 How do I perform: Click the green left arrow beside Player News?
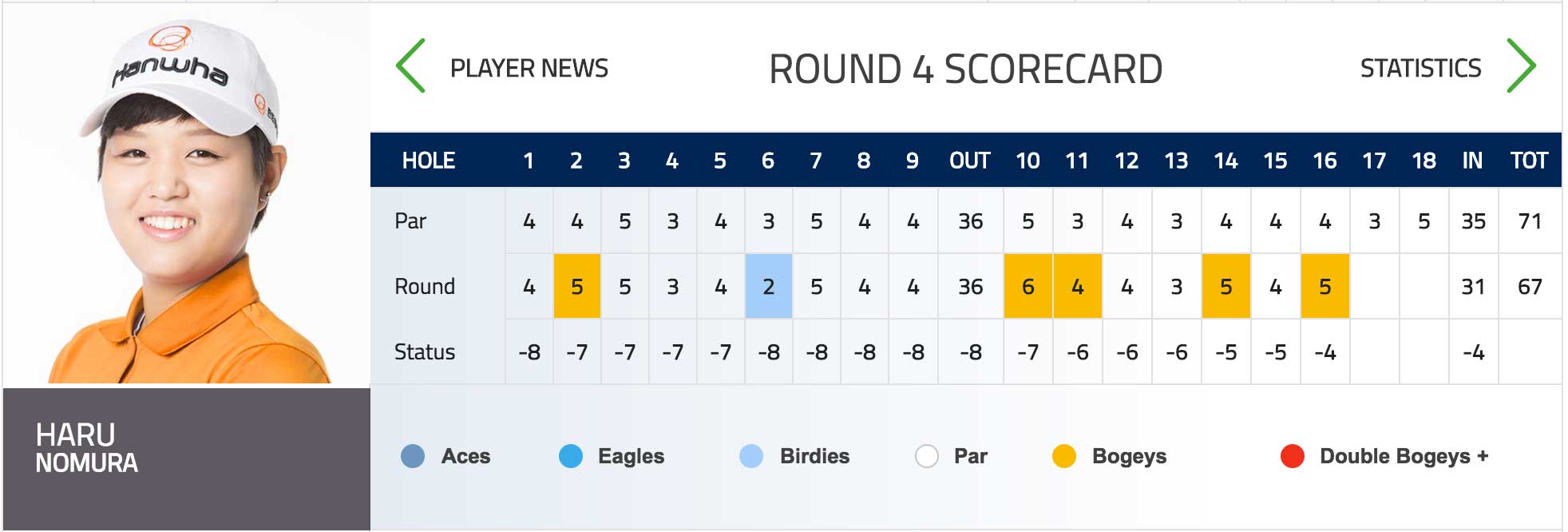[x=410, y=66]
